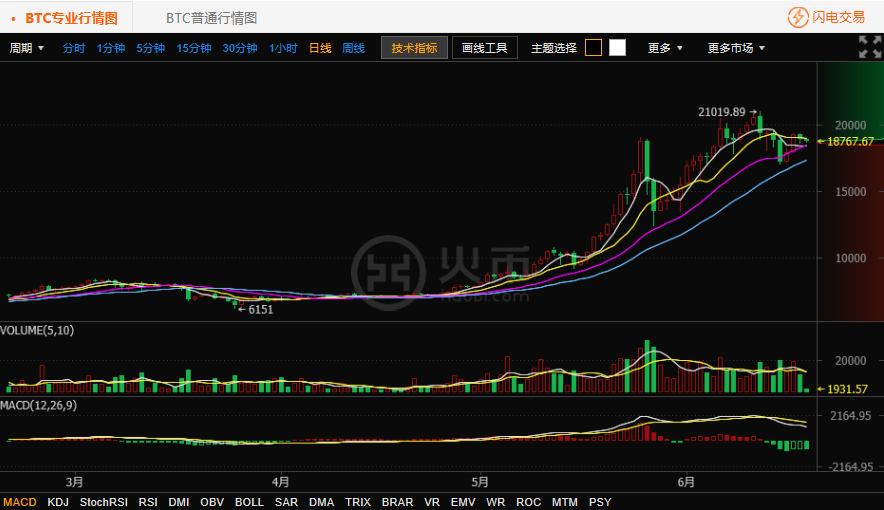Select the 日线 daily interval
884x510 pixels.
pyautogui.click(x=320, y=48)
